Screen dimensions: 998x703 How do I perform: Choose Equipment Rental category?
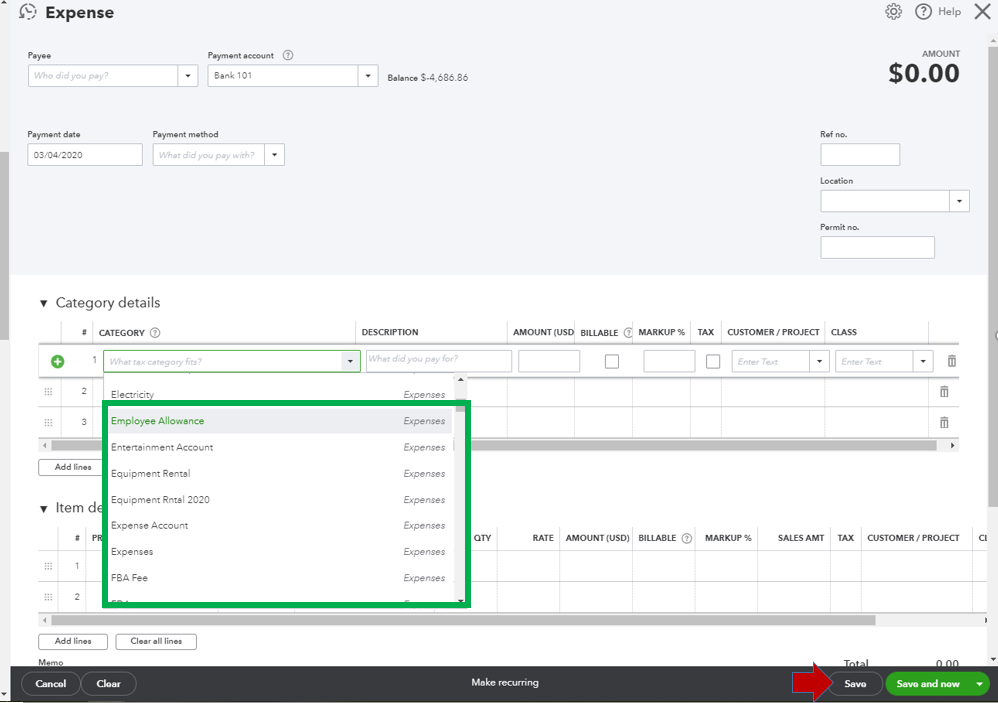point(280,473)
